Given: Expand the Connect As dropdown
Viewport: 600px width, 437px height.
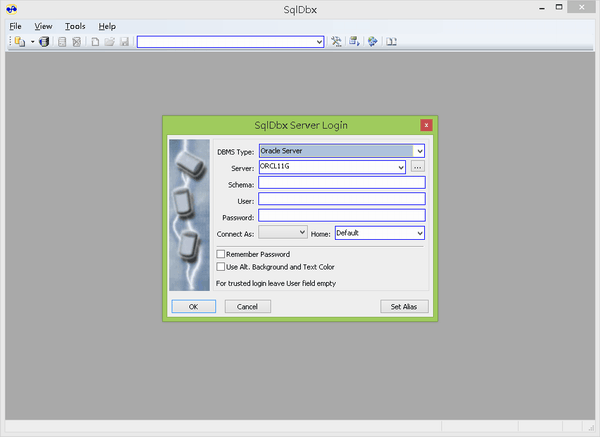Looking at the screenshot, I should click(301, 233).
